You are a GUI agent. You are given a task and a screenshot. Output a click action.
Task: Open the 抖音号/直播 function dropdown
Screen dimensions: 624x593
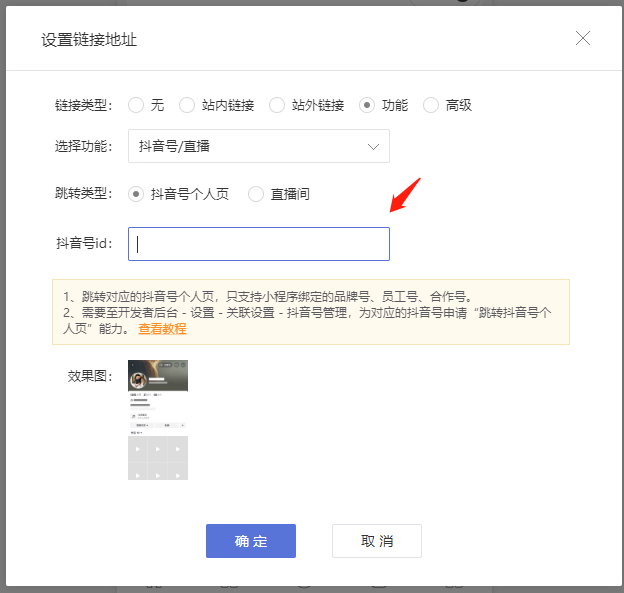[x=259, y=146]
